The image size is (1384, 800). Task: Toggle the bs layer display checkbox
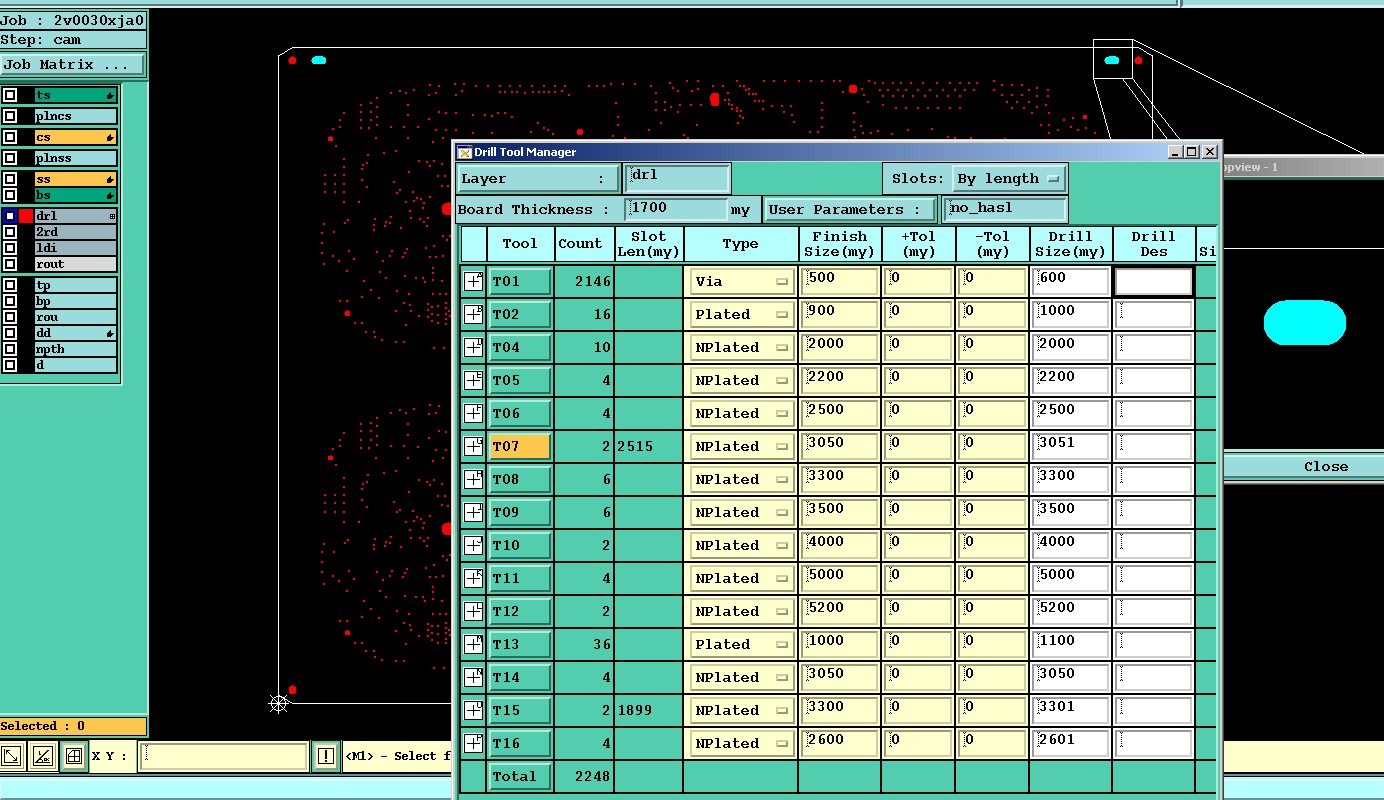pyautogui.click(x=9, y=195)
